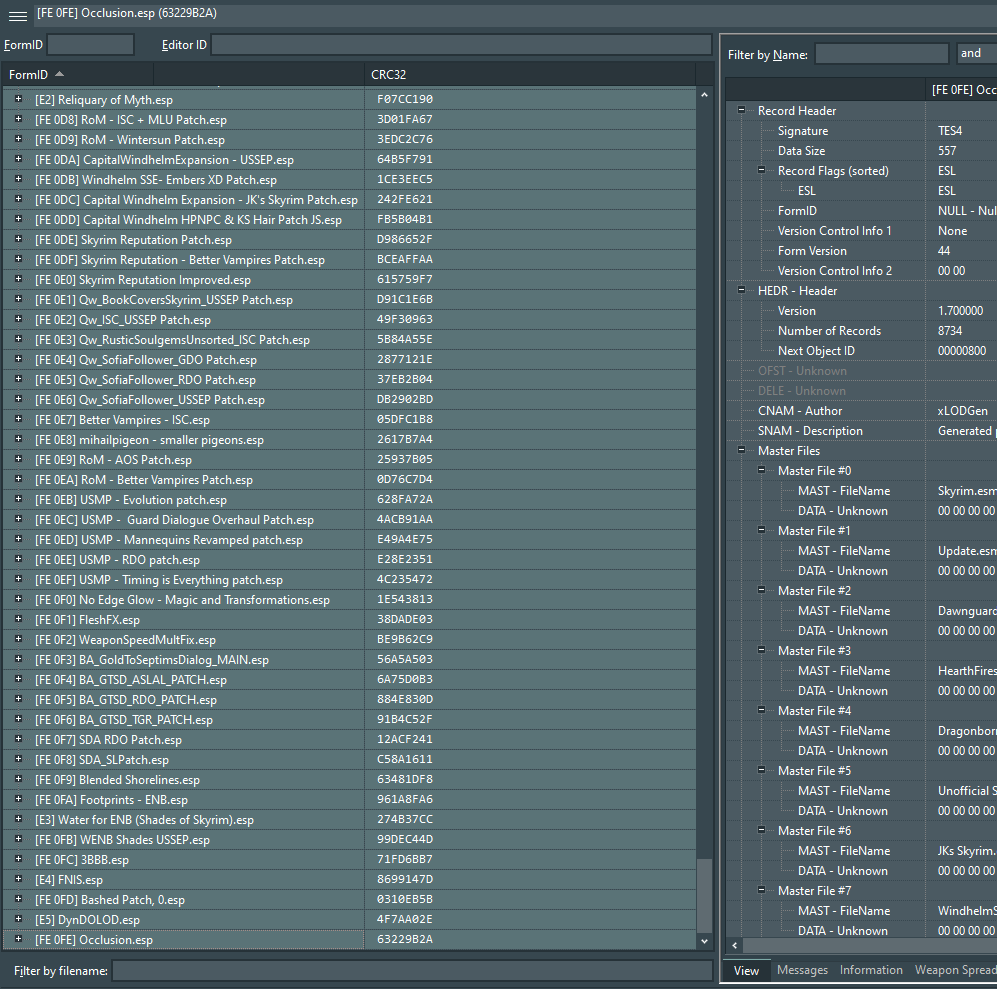Click the CRC32 value F07CC190
Screen dimensions: 997x989
[404, 99]
